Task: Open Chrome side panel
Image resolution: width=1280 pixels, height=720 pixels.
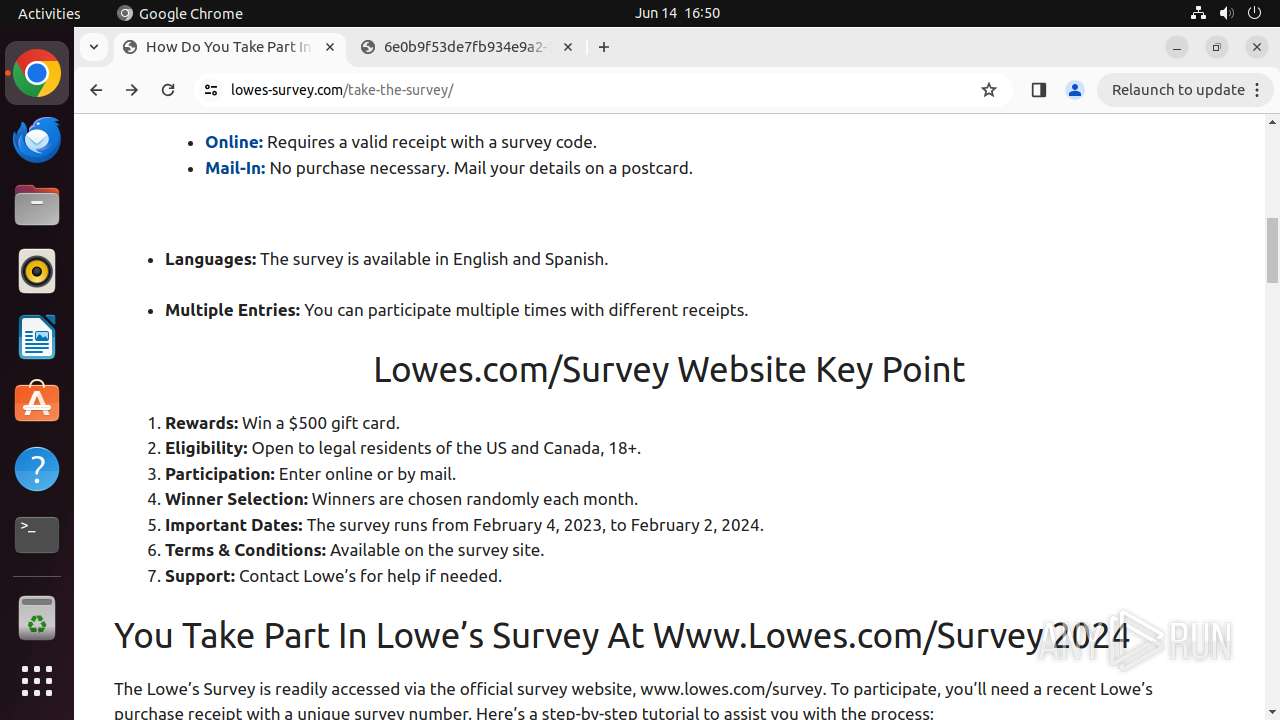Action: coord(1038,90)
